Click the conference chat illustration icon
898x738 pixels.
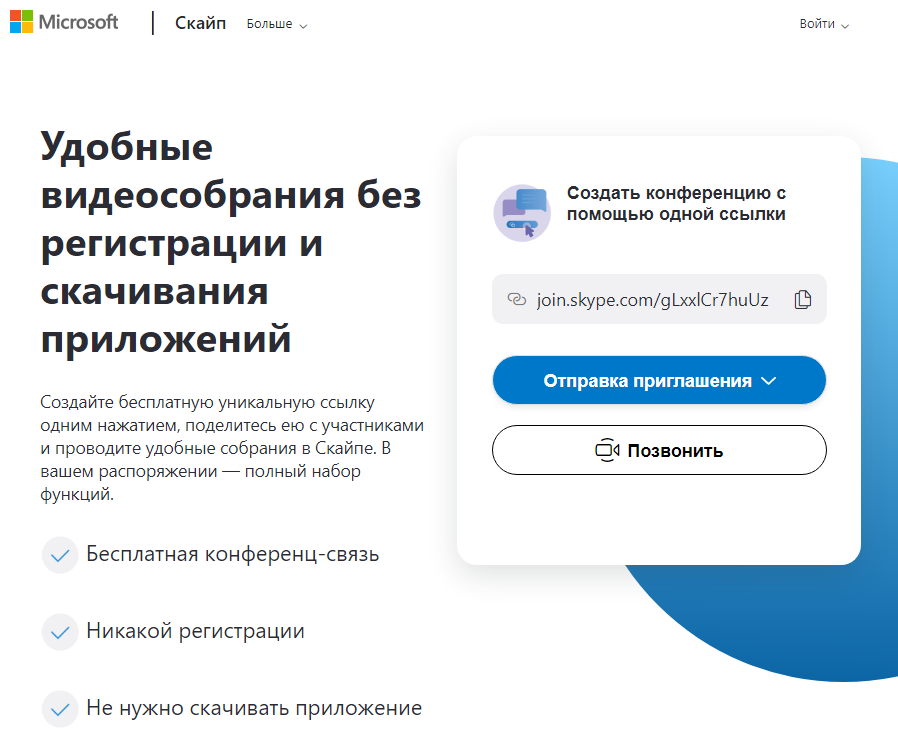522,212
